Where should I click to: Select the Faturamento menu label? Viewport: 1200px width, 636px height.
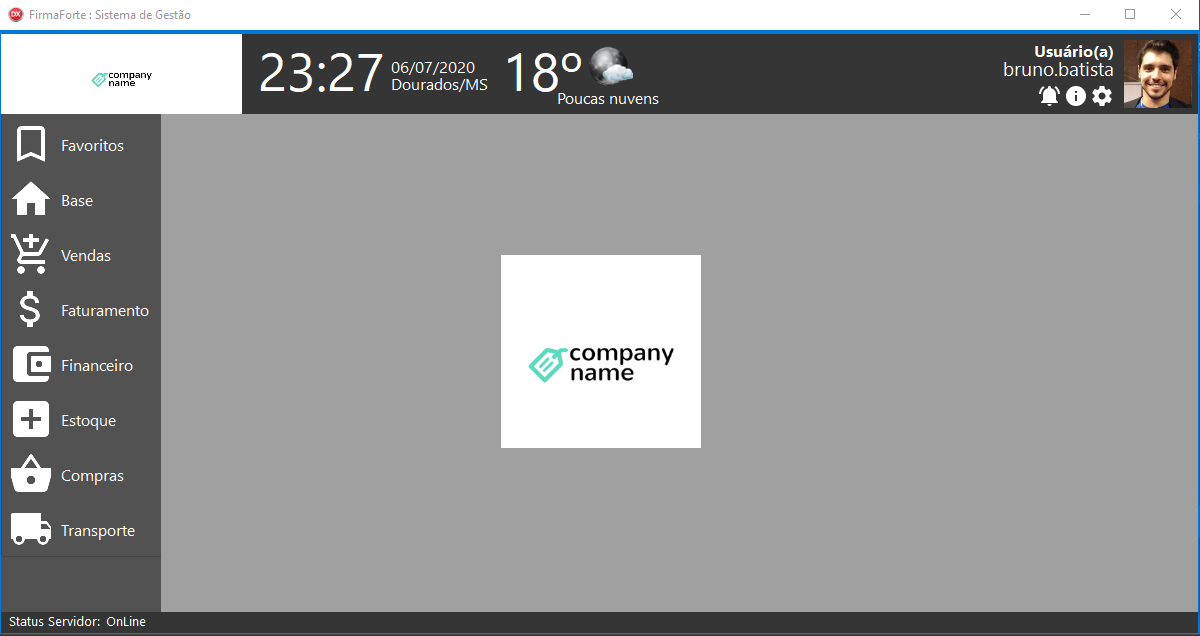pos(105,311)
